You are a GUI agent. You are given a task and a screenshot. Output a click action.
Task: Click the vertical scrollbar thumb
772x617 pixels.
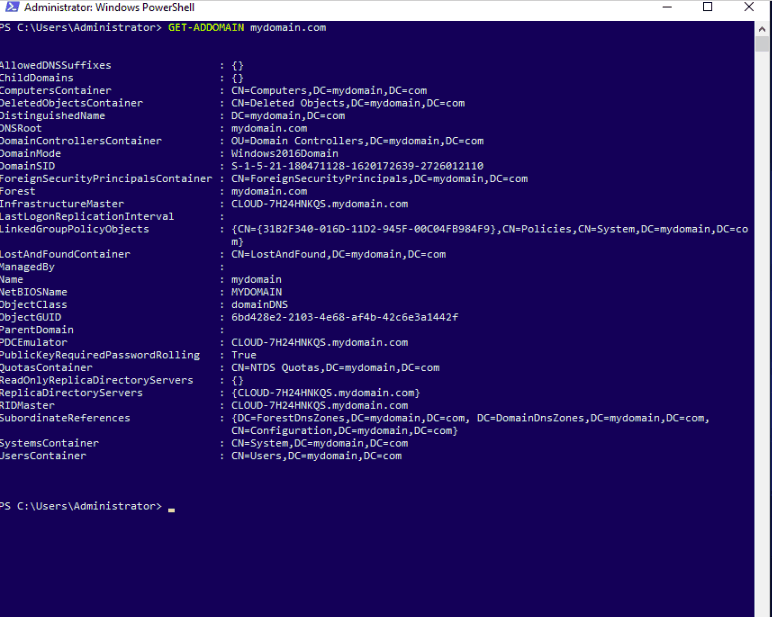pyautogui.click(x=762, y=44)
